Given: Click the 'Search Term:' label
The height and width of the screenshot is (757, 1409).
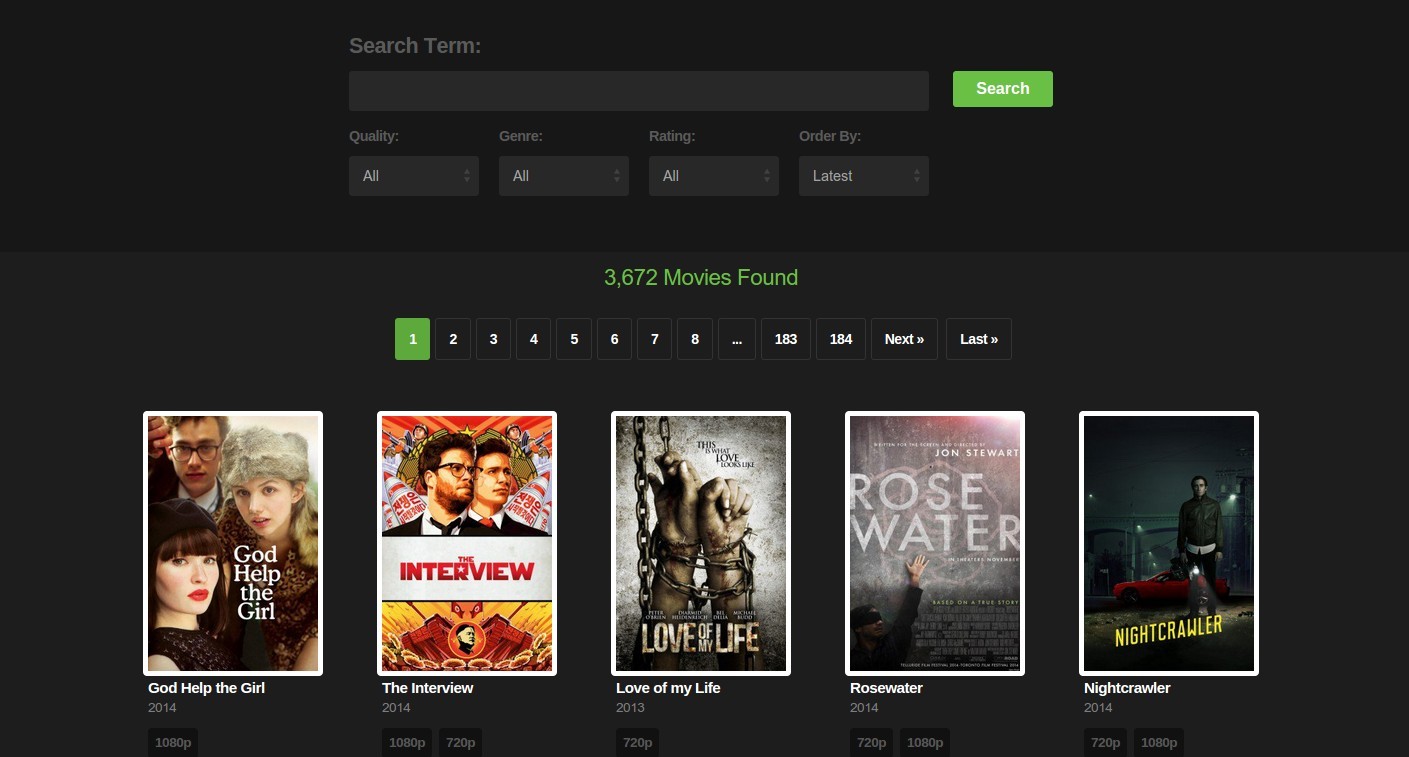Looking at the screenshot, I should [415, 46].
